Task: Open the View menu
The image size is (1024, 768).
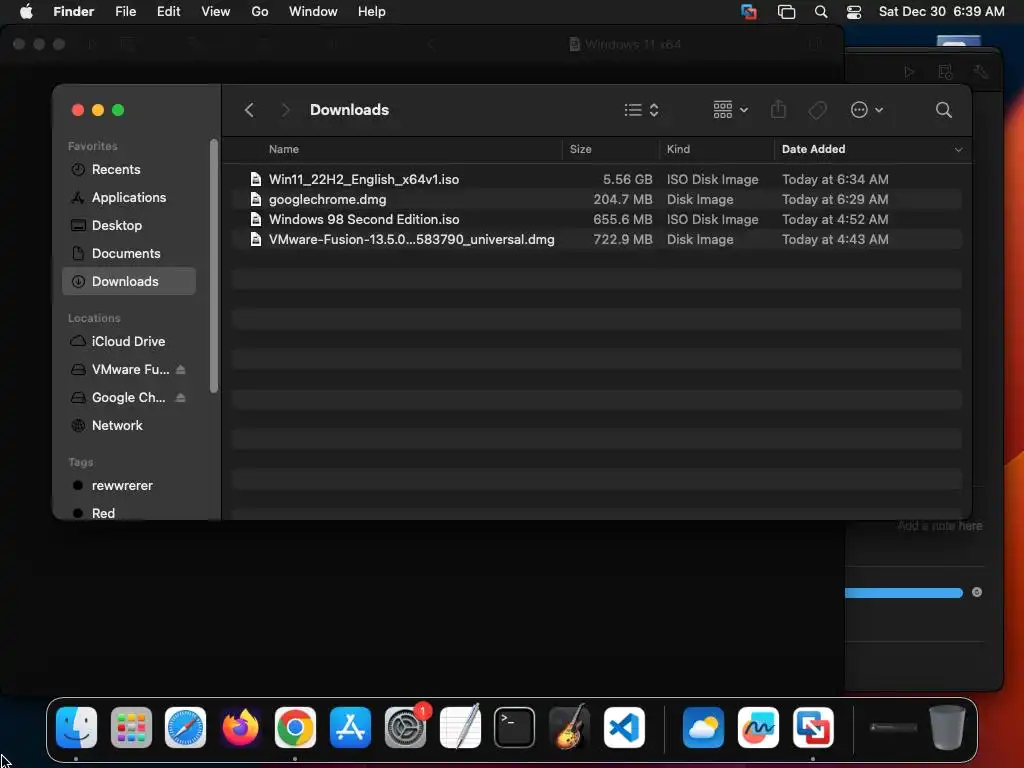Action: pyautogui.click(x=216, y=12)
